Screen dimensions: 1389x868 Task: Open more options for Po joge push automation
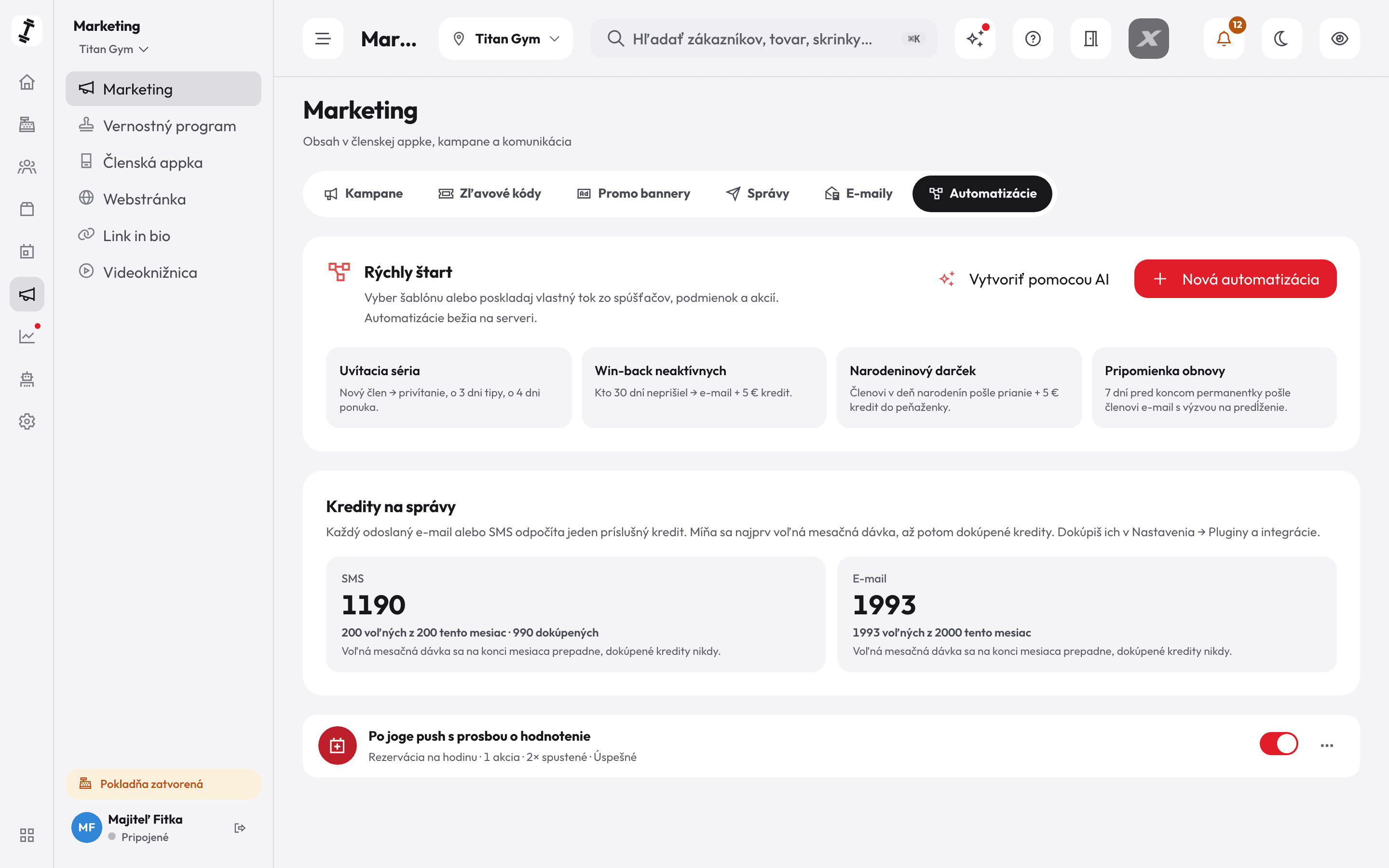[1326, 745]
